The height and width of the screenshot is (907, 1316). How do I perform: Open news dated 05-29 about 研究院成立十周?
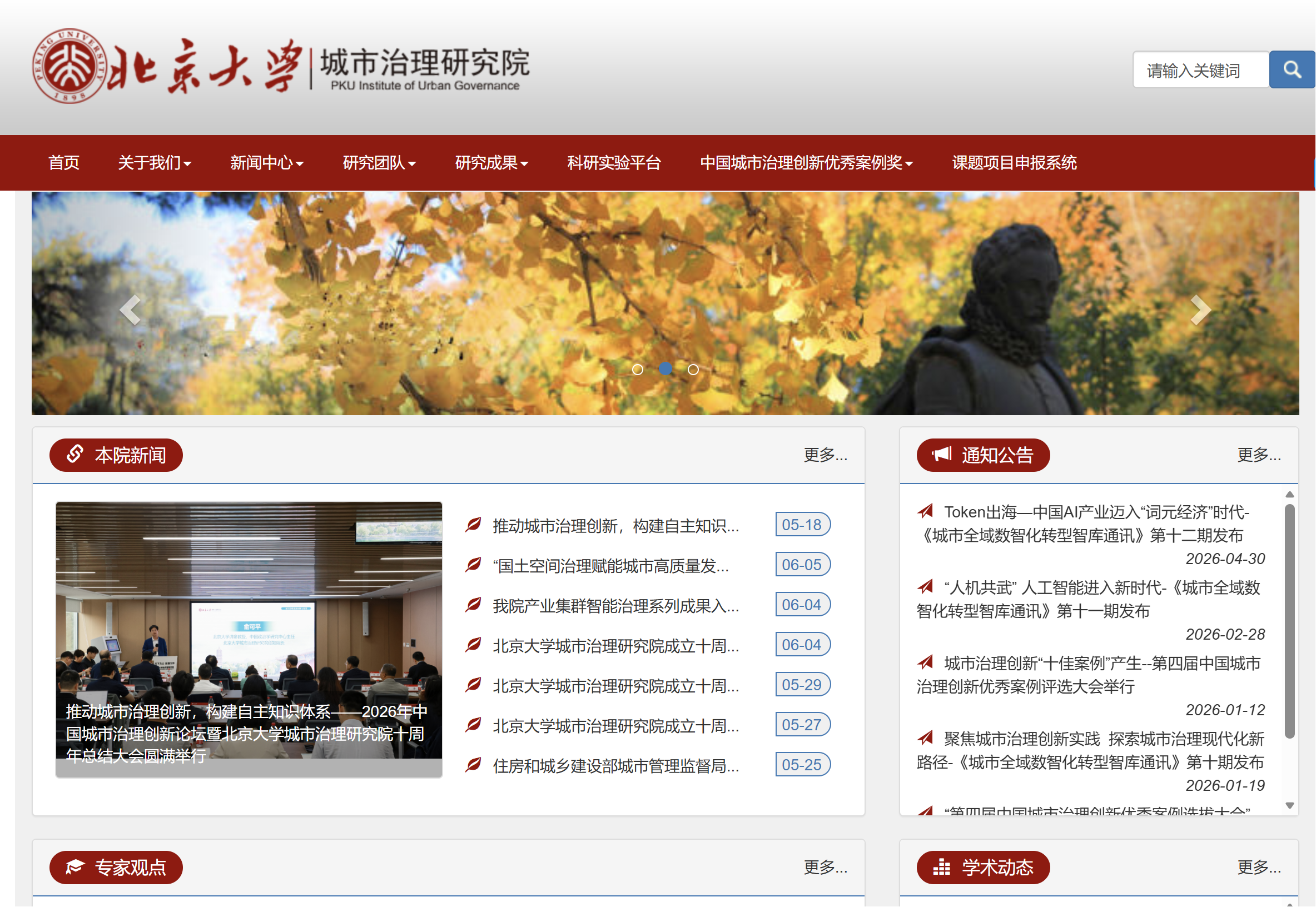click(616, 686)
